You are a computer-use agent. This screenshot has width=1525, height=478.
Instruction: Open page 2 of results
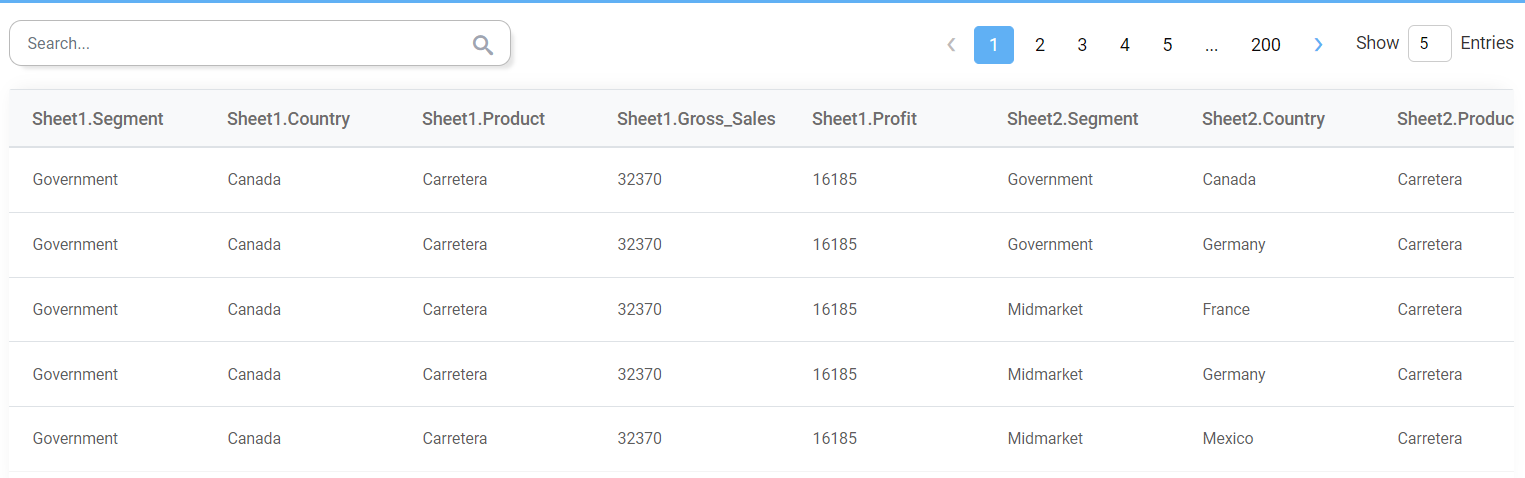coord(1040,45)
